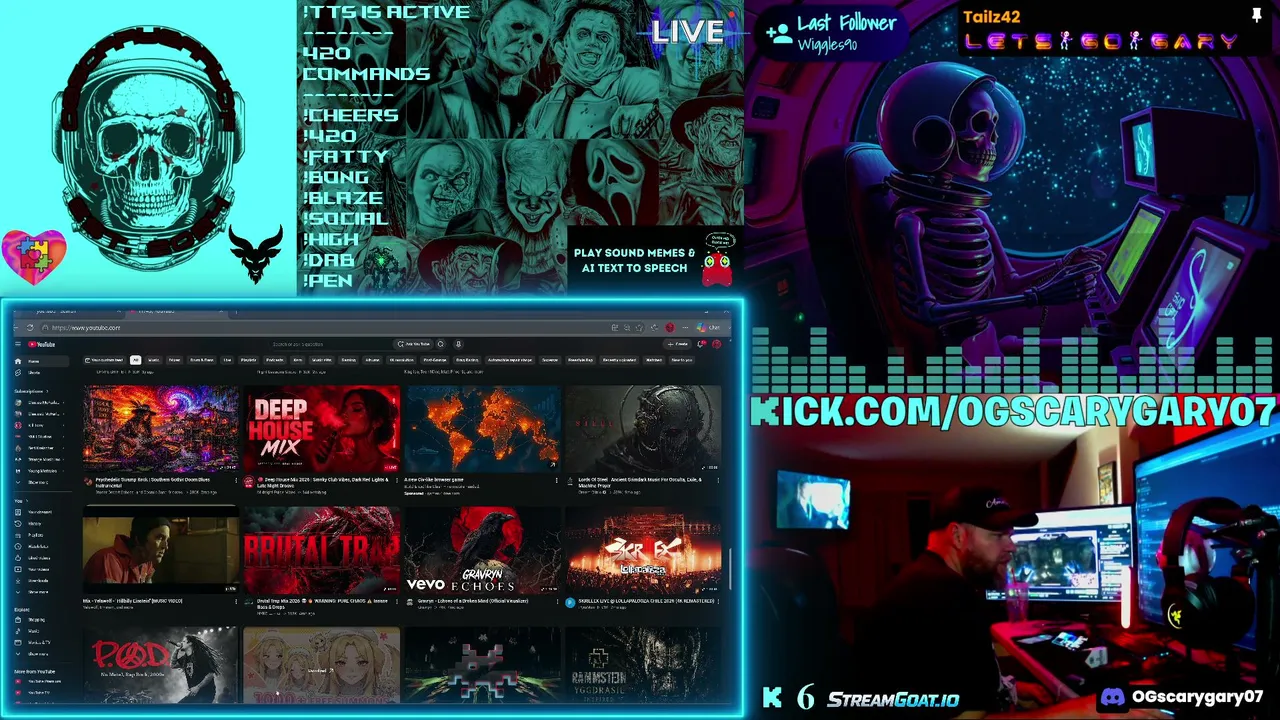Screen dimensions: 1280x720
Task: Open the YouTube account avatar menu
Action: (716, 344)
